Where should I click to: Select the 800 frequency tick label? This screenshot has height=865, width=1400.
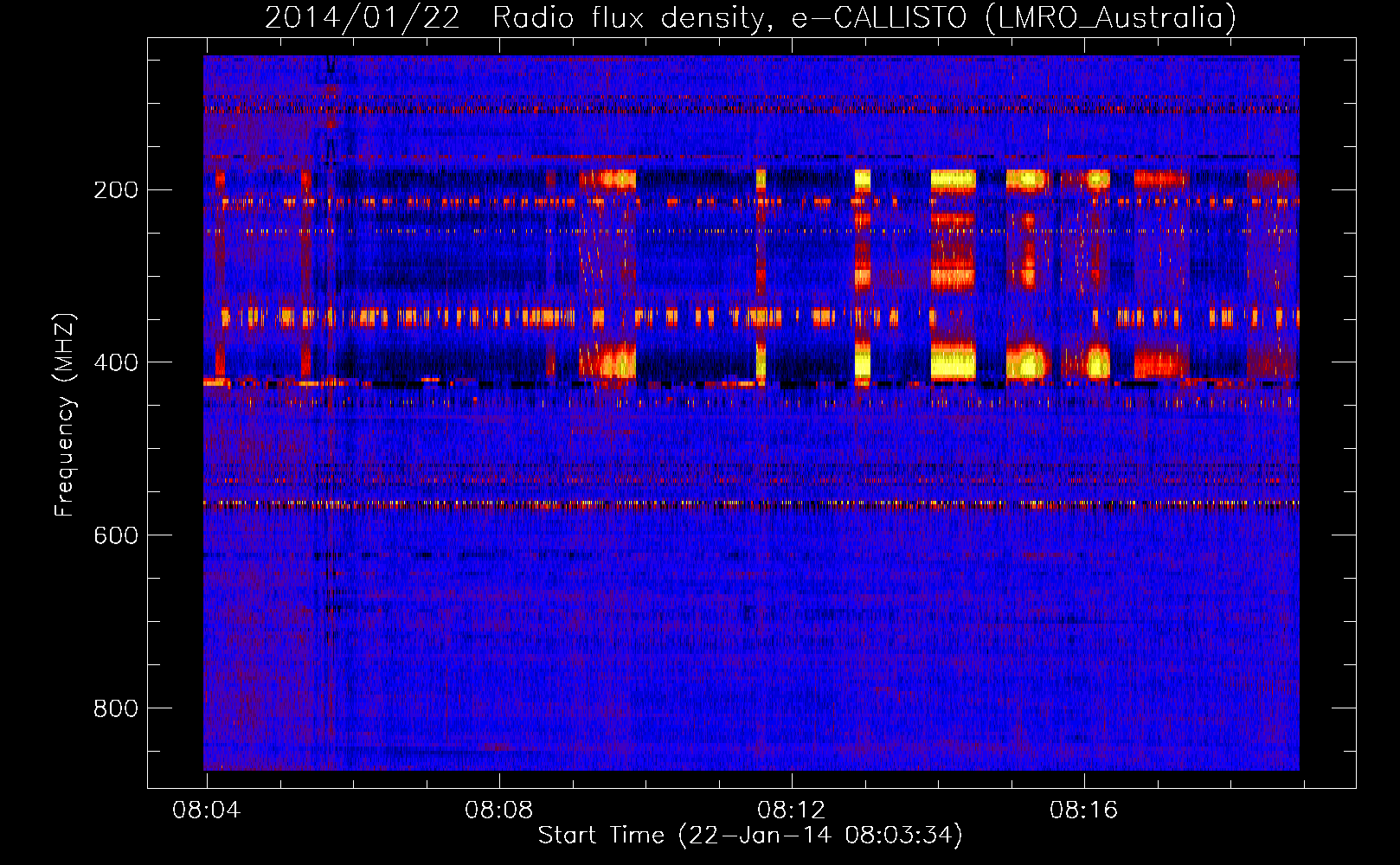tap(116, 708)
